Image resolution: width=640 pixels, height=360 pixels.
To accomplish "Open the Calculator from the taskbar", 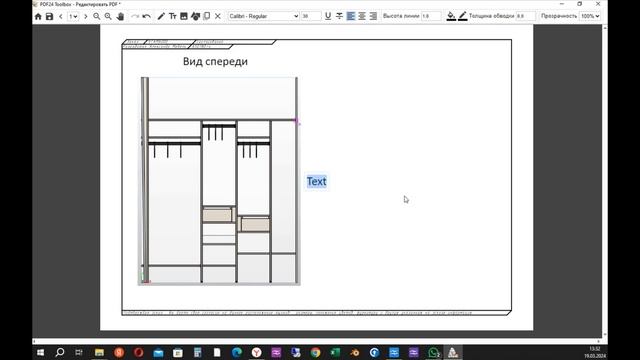I will (198, 352).
